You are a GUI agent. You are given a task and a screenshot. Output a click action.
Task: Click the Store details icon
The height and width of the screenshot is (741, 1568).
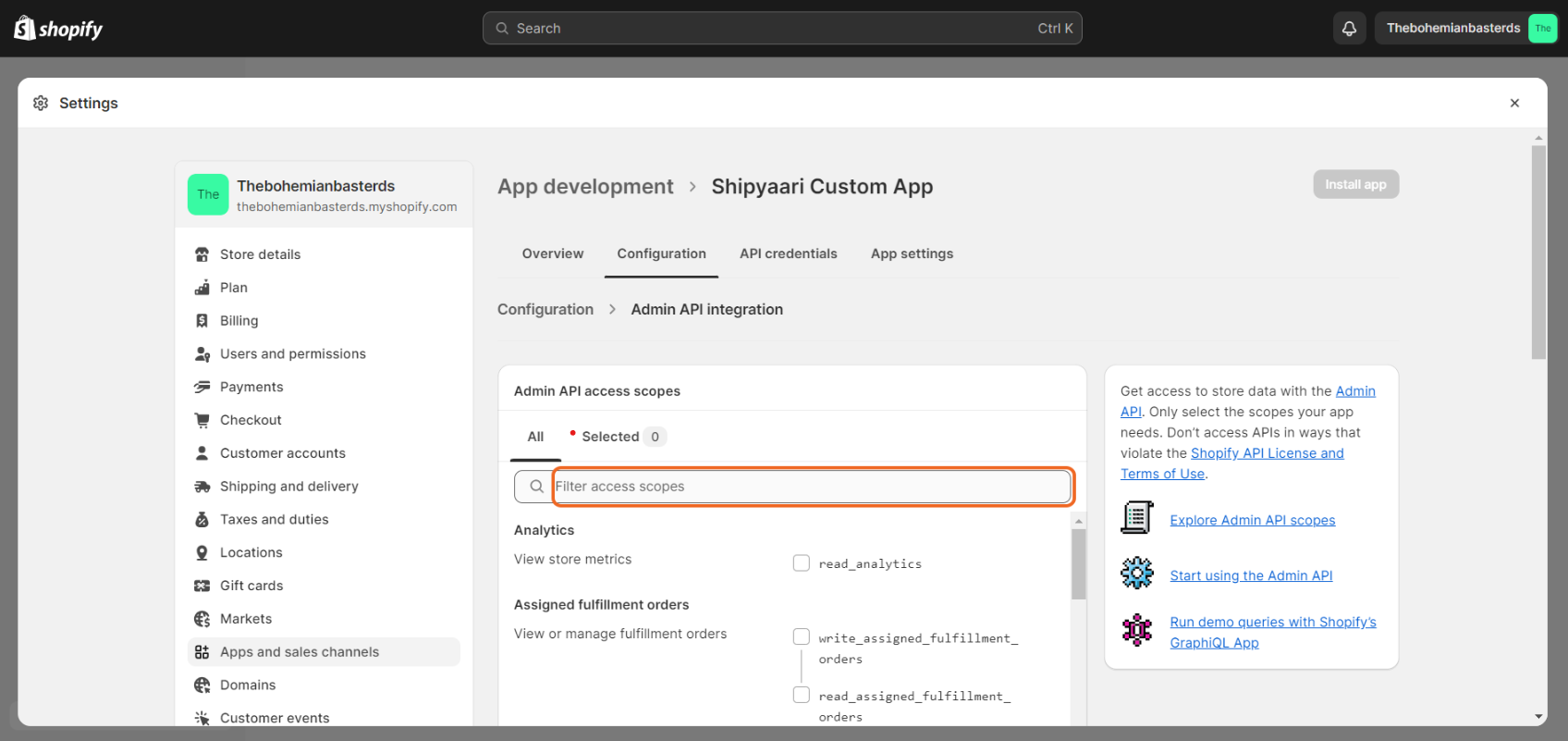202,254
